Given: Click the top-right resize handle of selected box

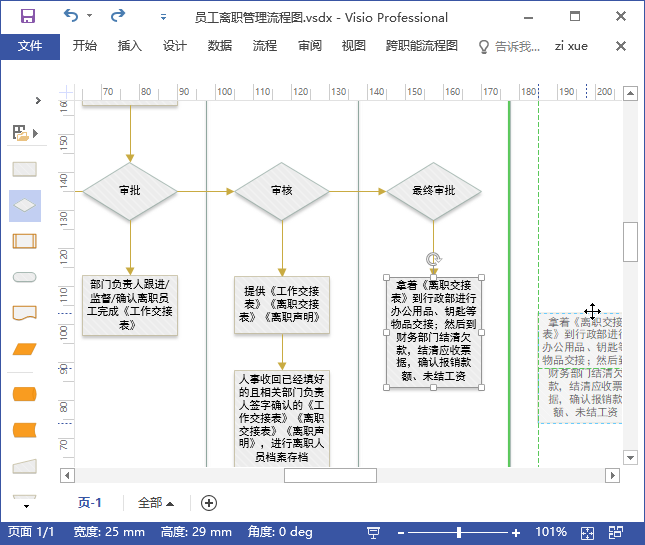Looking at the screenshot, I should 482,278.
